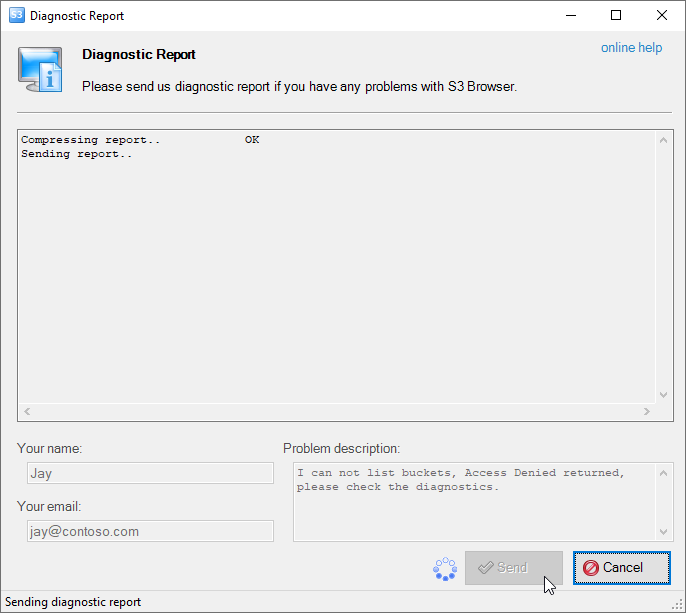Click the "Compressing report.." log line
686x613 pixels.
click(x=91, y=140)
